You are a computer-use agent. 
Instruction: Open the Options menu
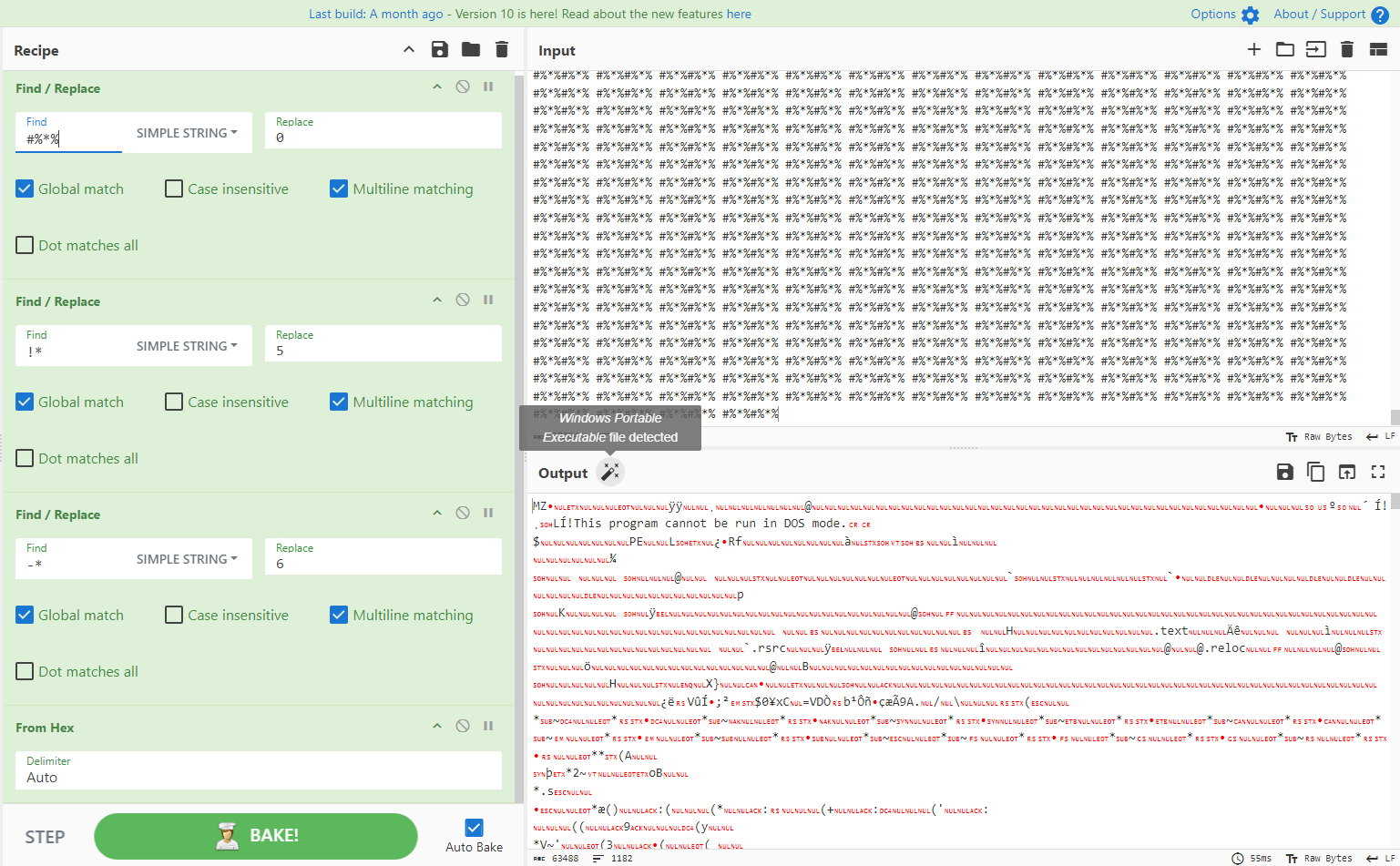click(1215, 15)
